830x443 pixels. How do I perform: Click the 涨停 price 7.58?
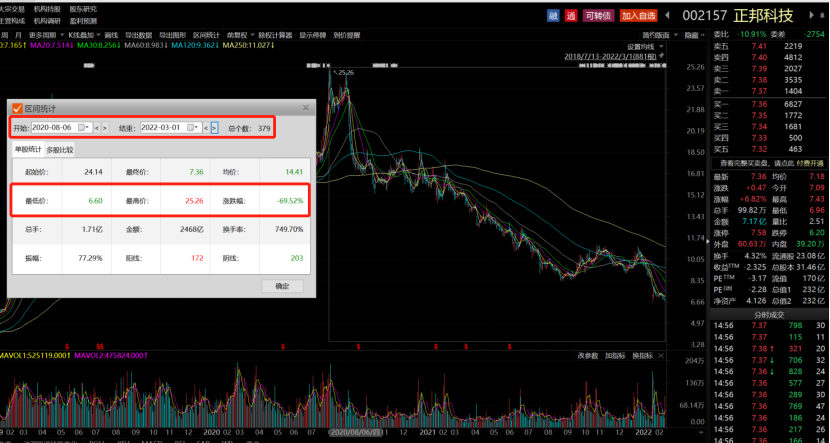click(x=759, y=233)
